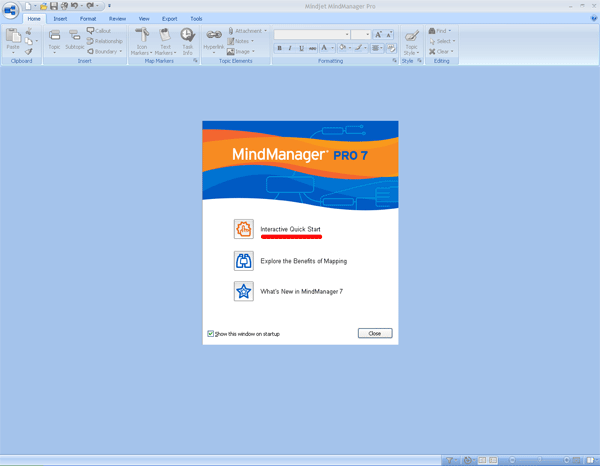
Task: Toggle Bold formatting
Action: coord(279,48)
